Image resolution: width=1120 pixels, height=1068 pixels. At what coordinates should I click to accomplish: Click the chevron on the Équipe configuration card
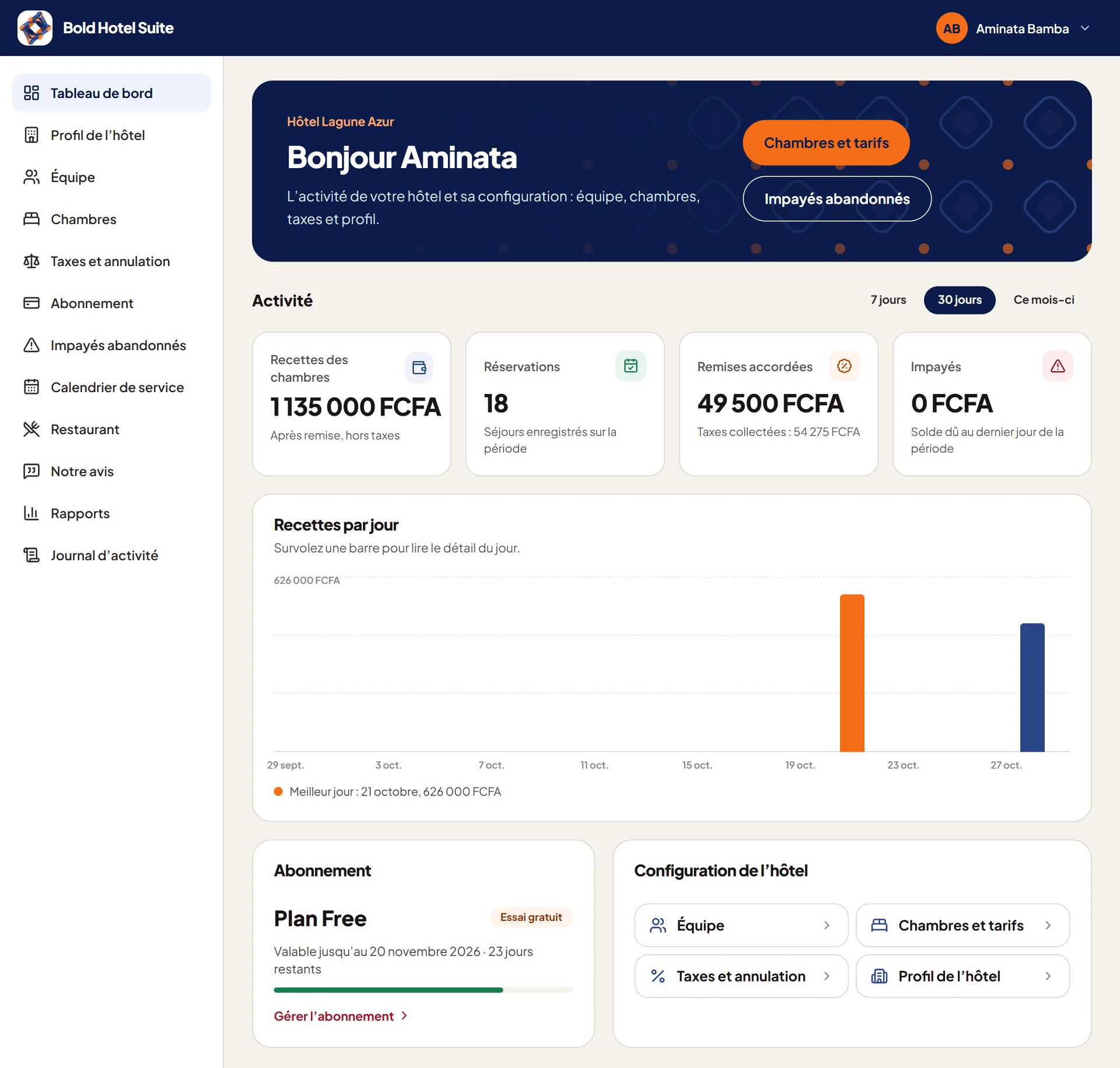click(827, 926)
